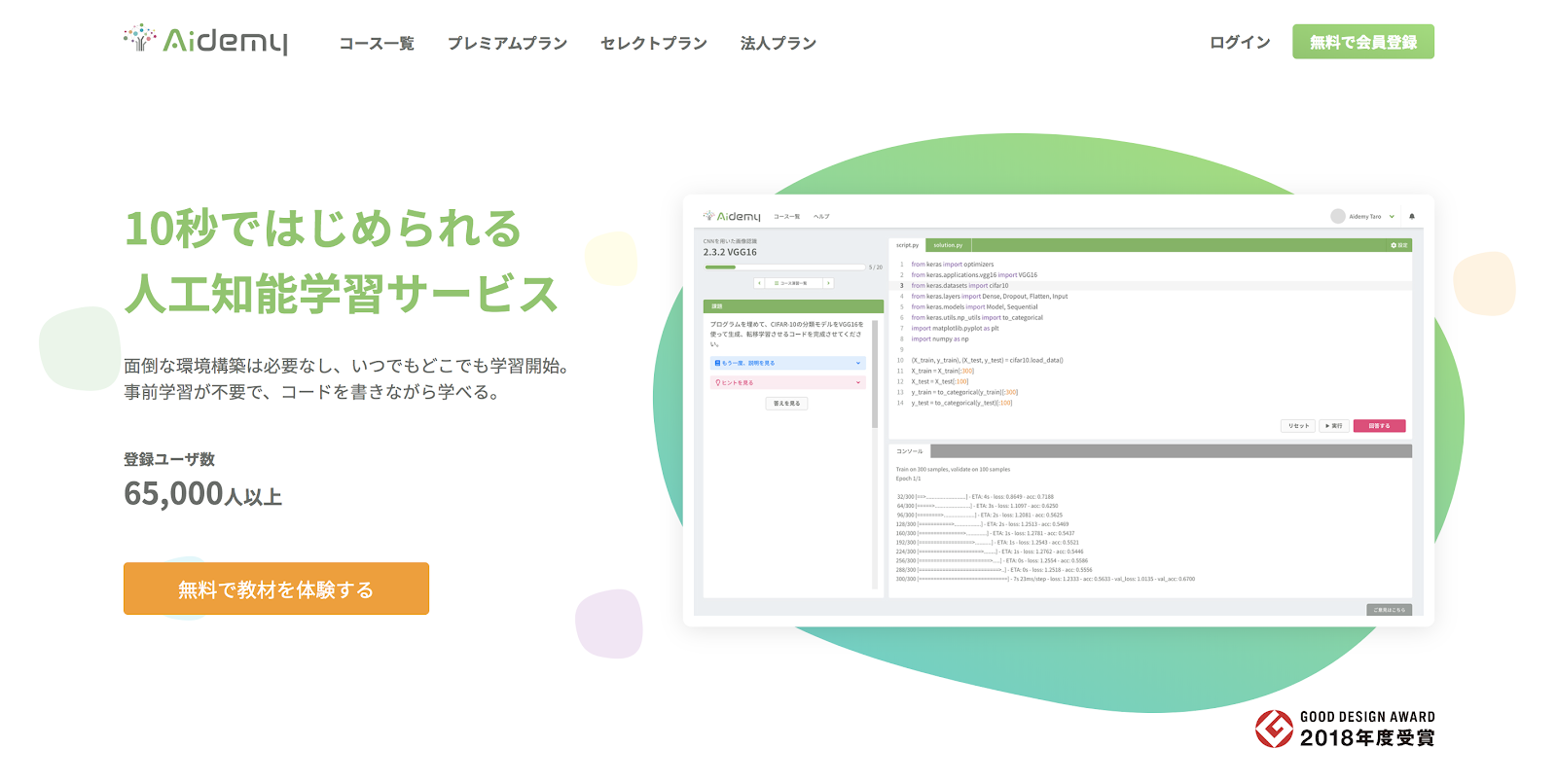
Task: Switch to the solution.py tab
Action: click(x=948, y=245)
